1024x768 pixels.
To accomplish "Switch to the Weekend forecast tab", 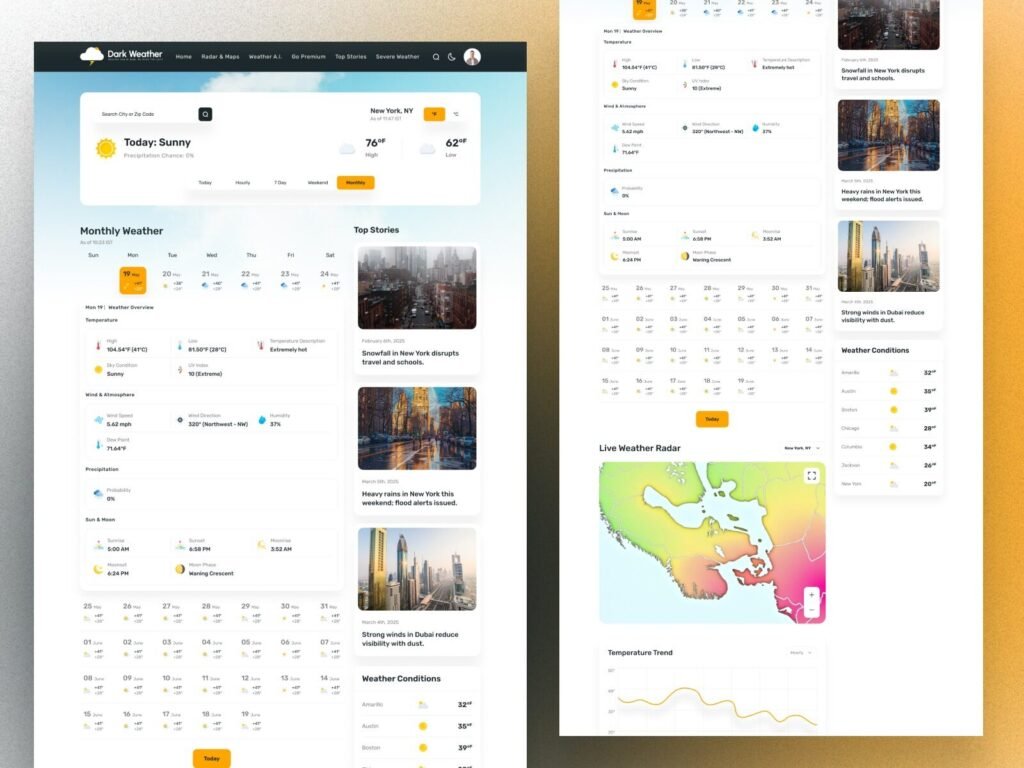I will click(x=318, y=183).
